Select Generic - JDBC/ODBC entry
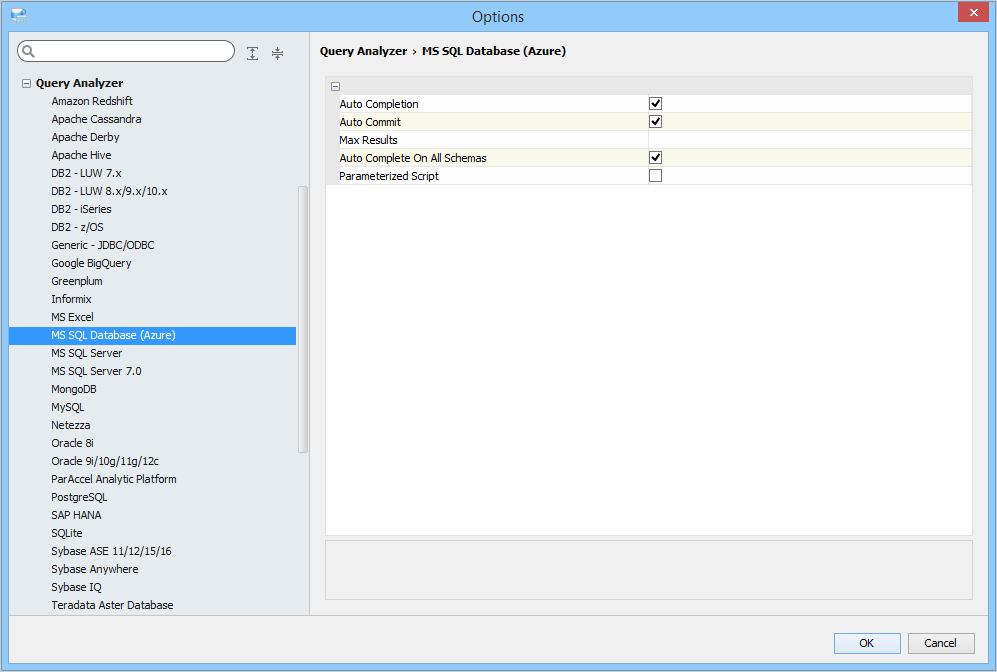 tap(103, 245)
